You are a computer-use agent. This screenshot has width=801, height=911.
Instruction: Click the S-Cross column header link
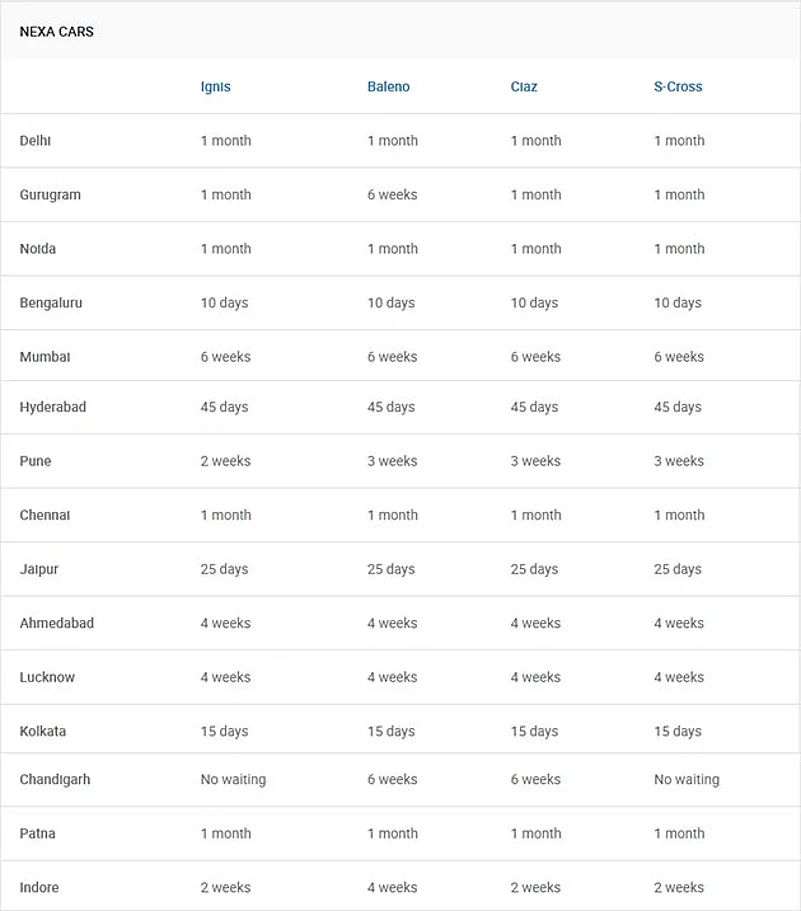[678, 87]
